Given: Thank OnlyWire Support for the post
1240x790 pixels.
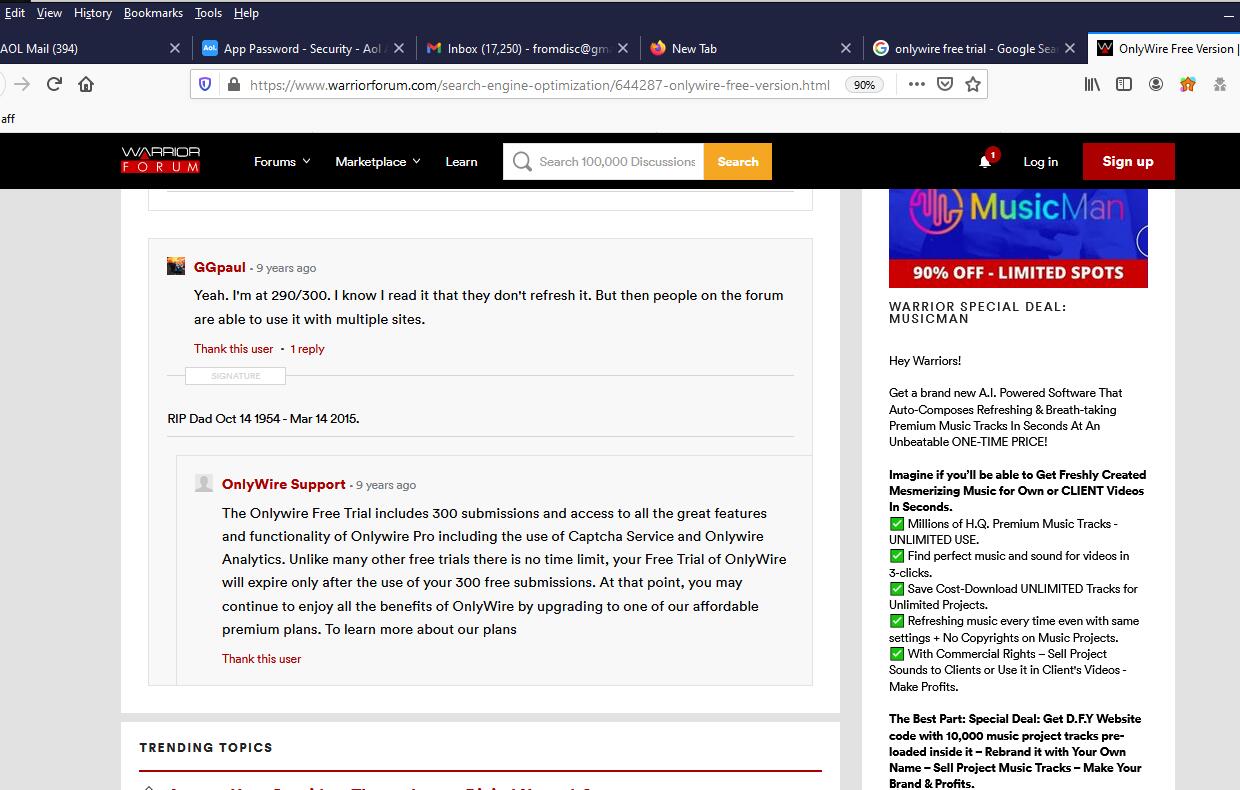Looking at the screenshot, I should click(x=261, y=659).
